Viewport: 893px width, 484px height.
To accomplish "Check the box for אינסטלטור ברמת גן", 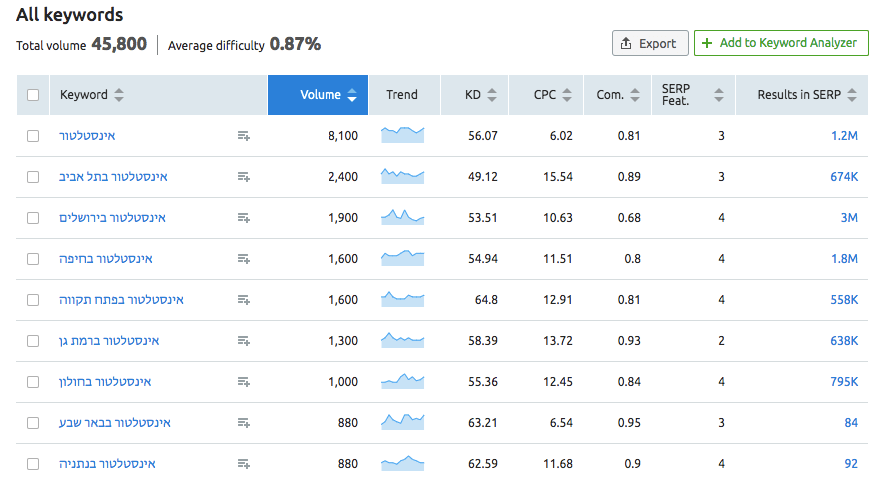I will click(x=33, y=341).
